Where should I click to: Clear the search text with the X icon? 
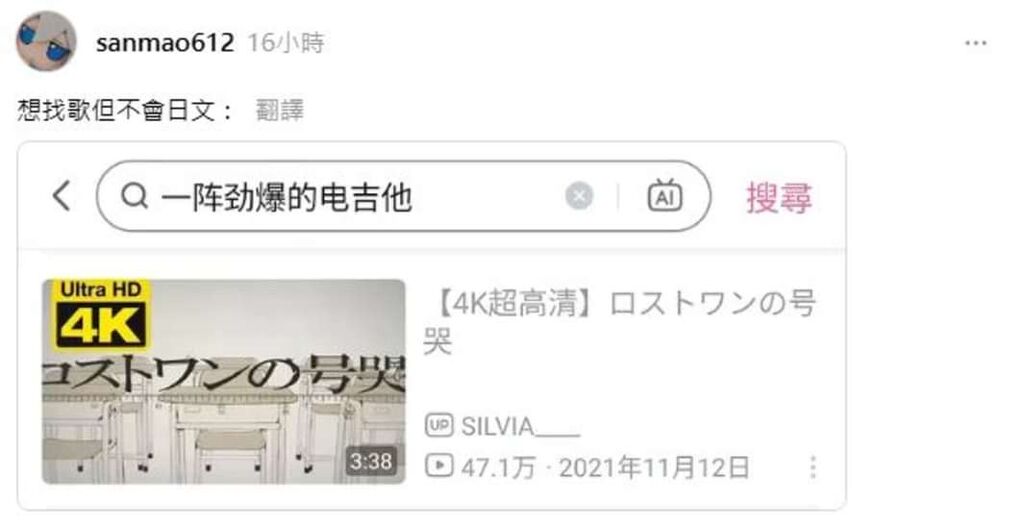click(579, 196)
